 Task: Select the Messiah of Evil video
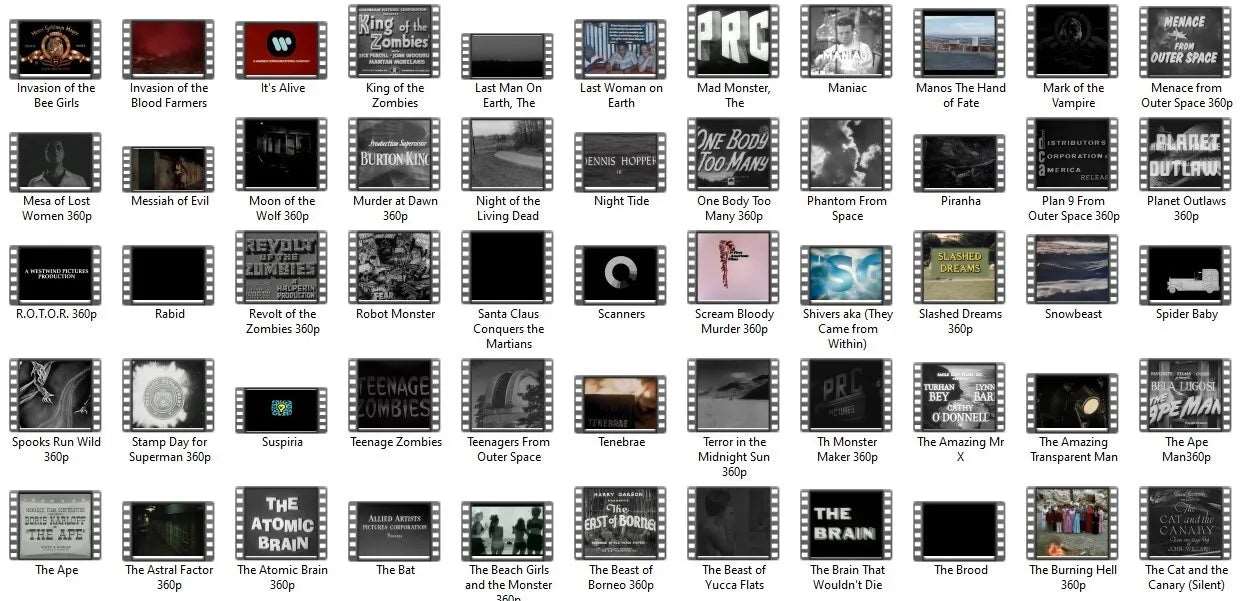pyautogui.click(x=169, y=169)
